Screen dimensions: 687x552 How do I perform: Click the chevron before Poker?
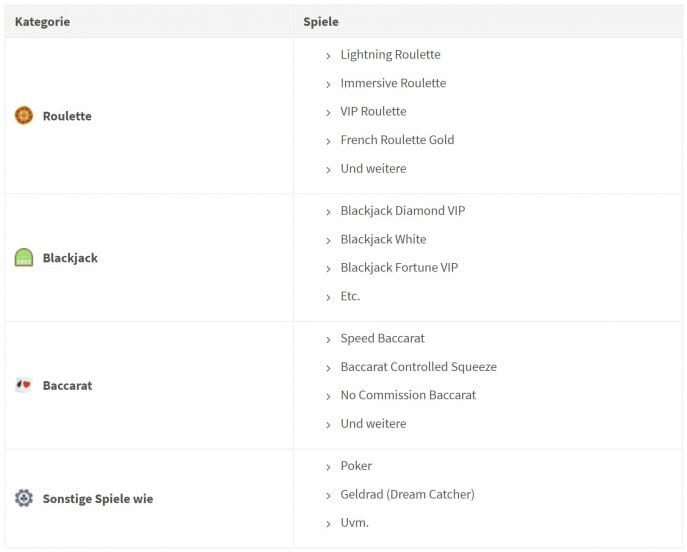pyautogui.click(x=328, y=467)
